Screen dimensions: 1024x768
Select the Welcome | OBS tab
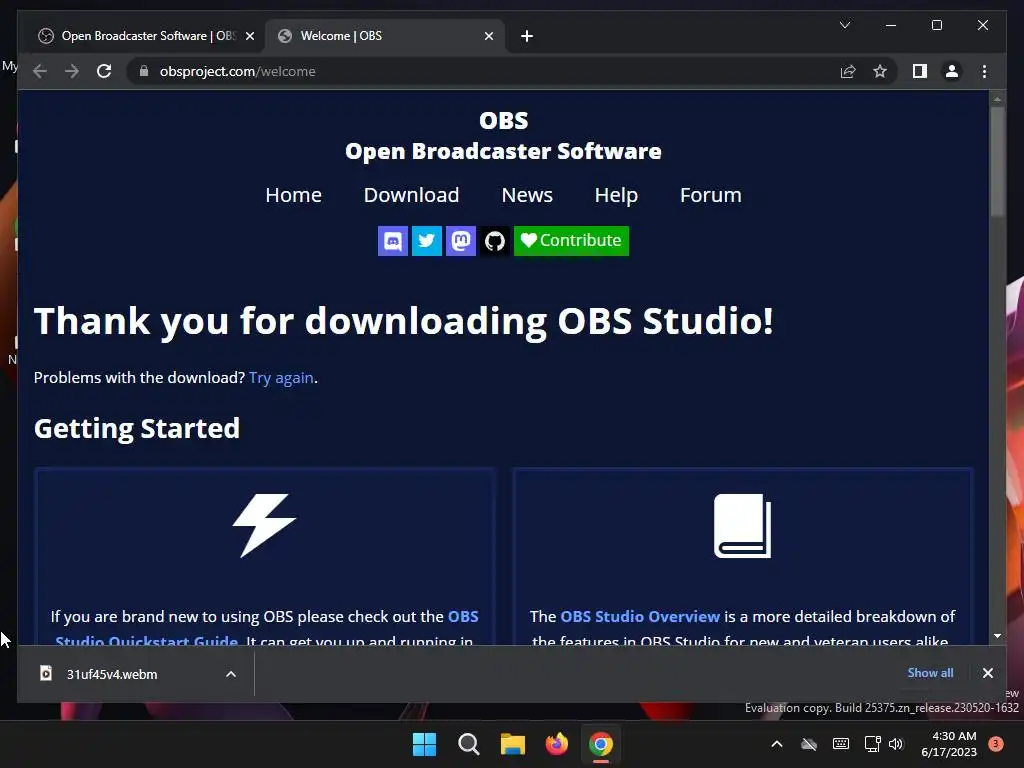[x=385, y=36]
